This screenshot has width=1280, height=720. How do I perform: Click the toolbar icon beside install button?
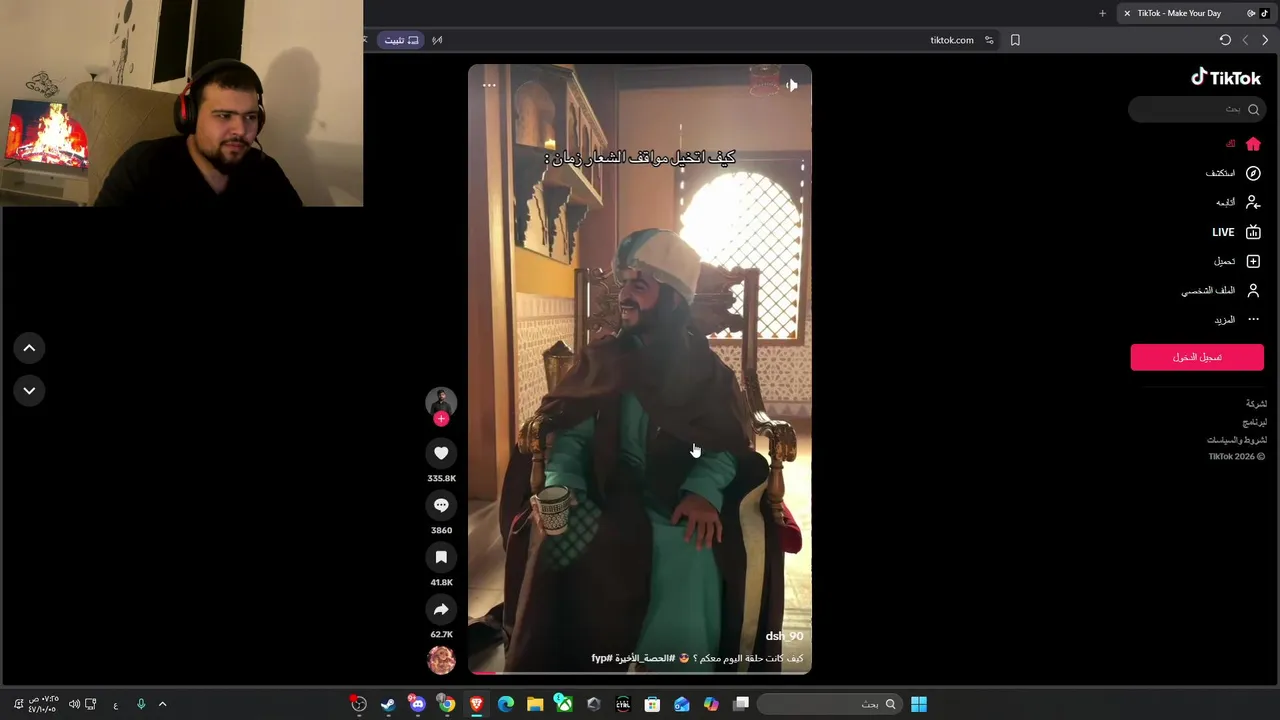coord(437,40)
